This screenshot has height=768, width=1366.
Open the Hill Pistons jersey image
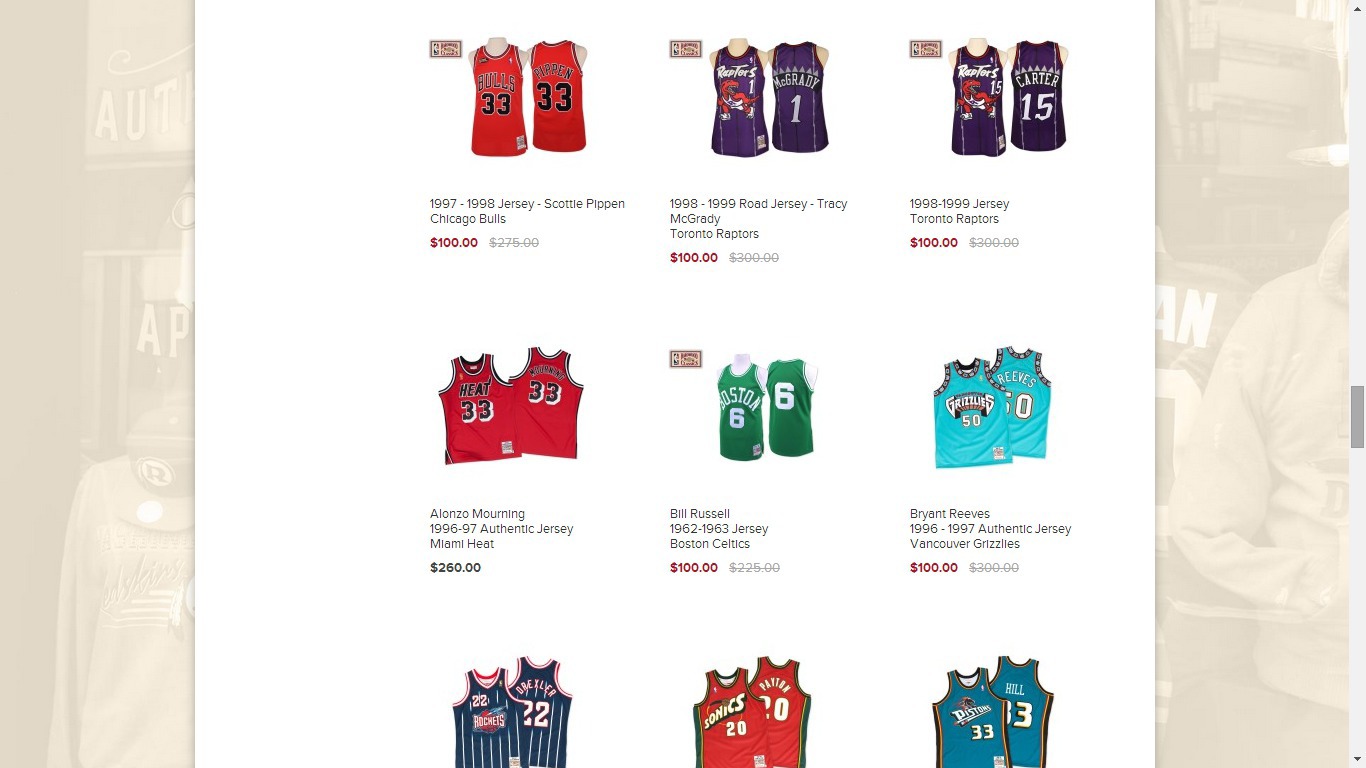click(992, 712)
